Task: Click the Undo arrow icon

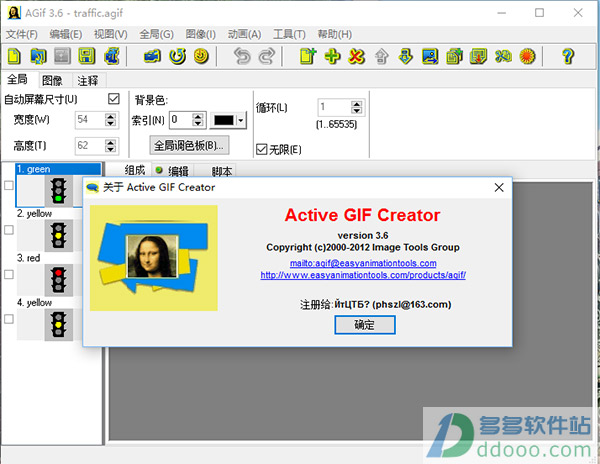Action: pos(242,56)
